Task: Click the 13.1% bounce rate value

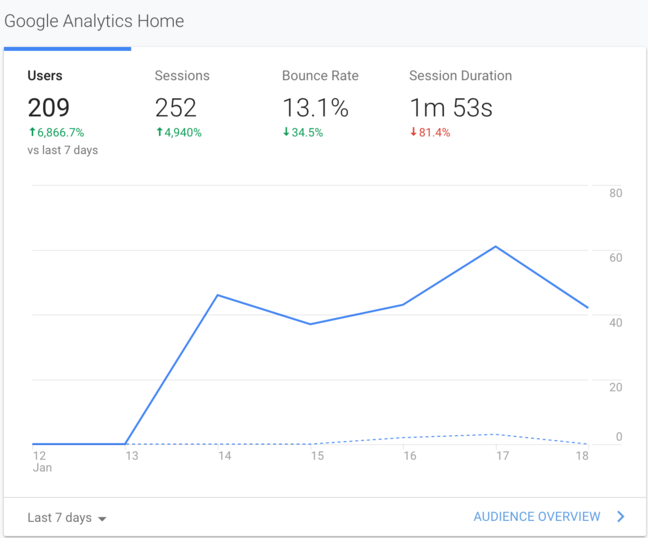Action: [315, 108]
